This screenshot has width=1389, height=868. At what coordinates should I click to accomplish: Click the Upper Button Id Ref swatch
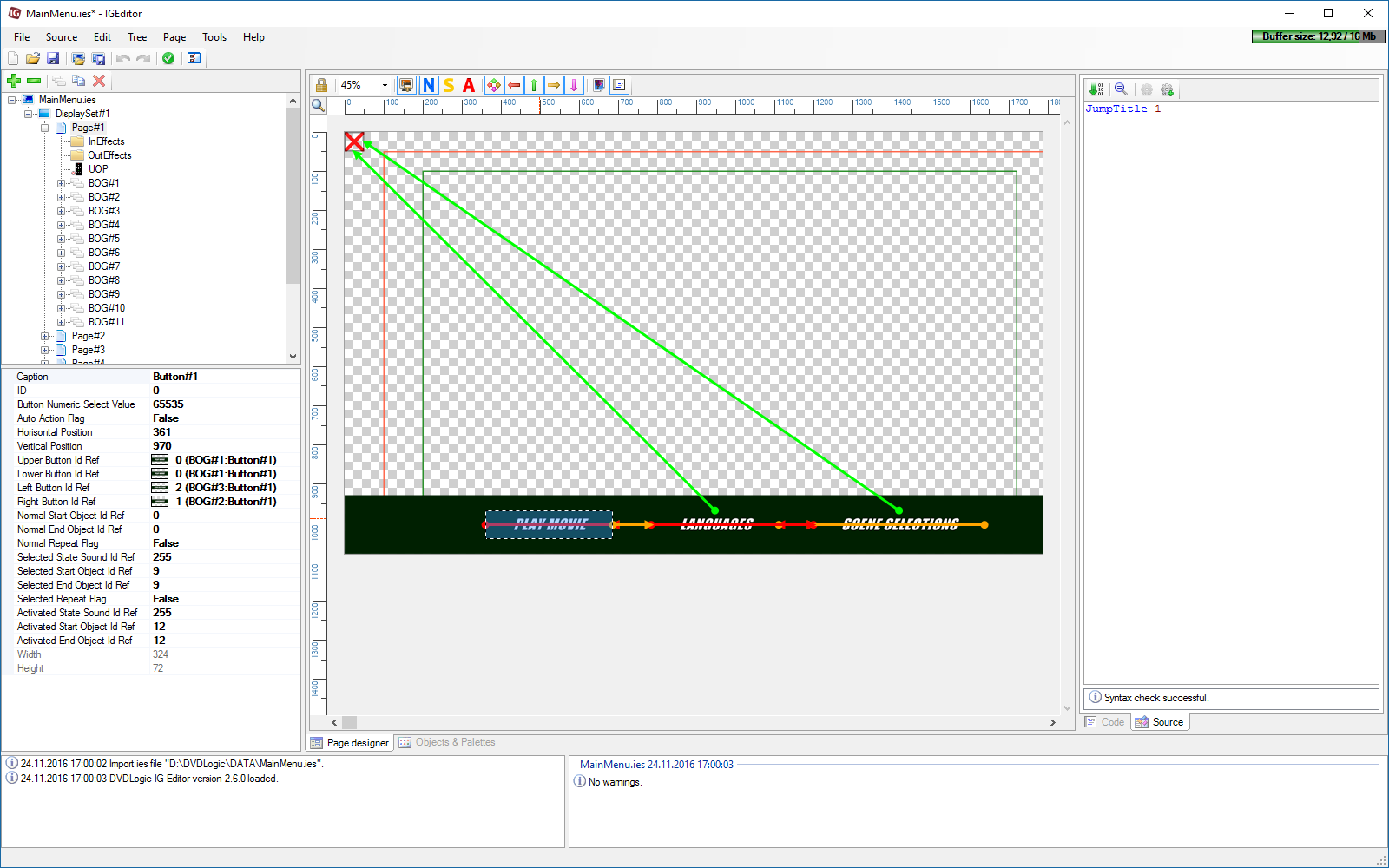click(160, 460)
